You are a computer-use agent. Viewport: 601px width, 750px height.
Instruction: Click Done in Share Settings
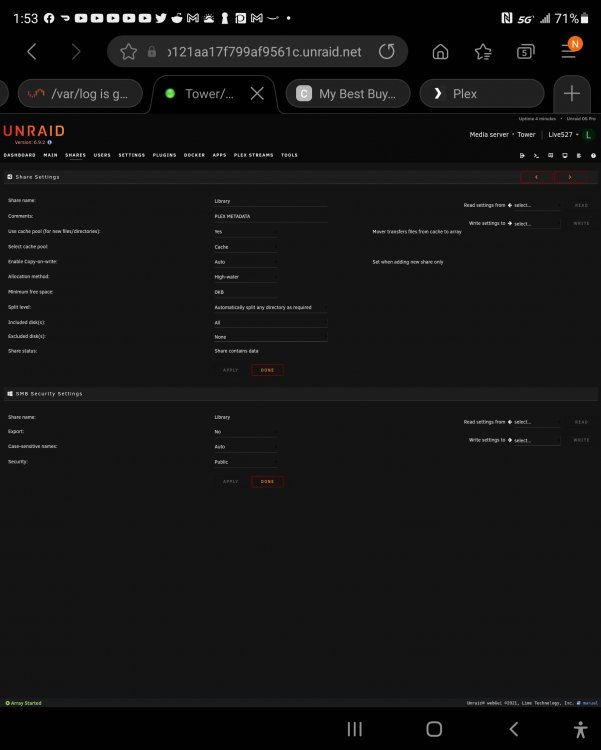[267, 370]
